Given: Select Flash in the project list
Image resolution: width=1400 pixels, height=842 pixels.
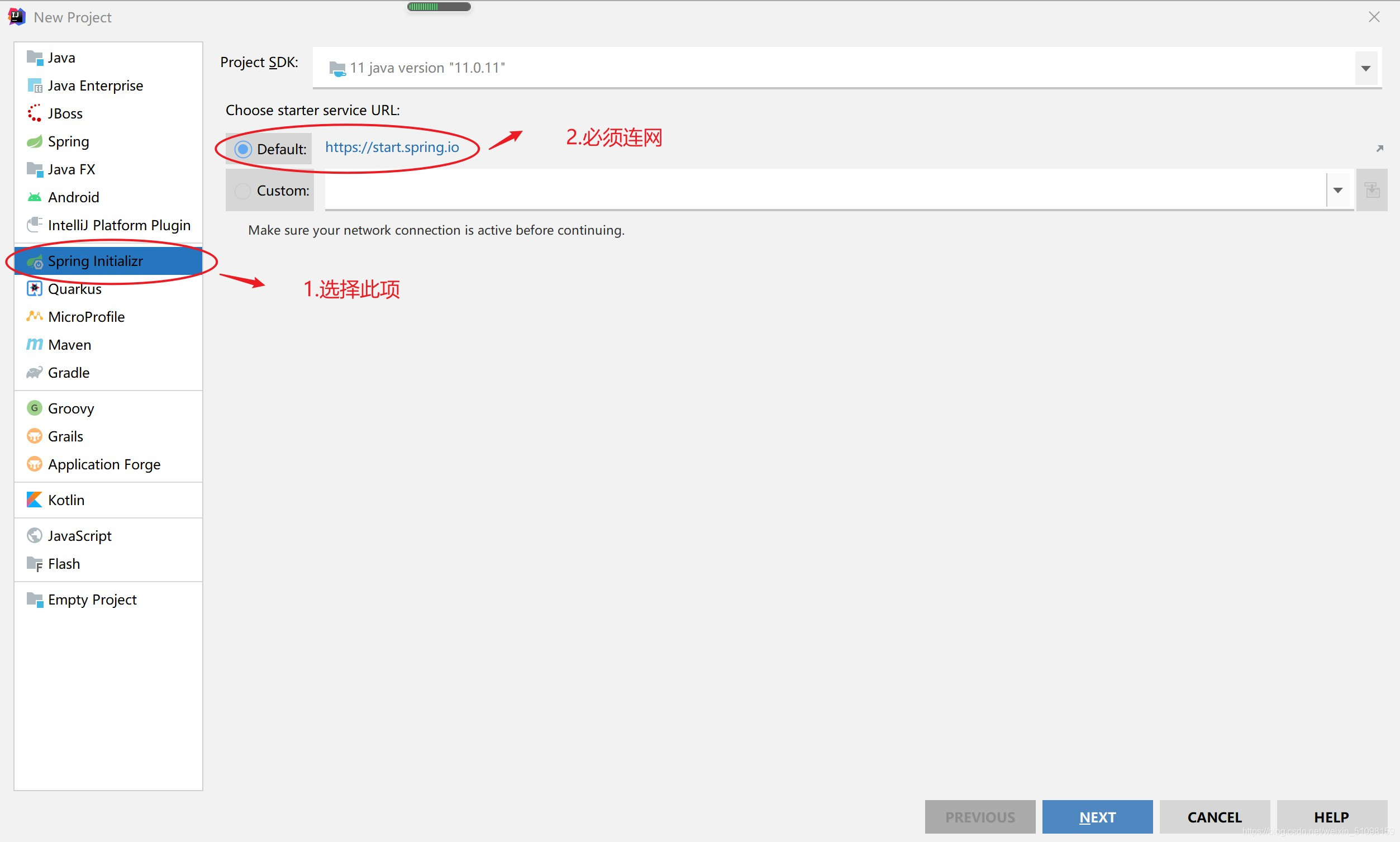Looking at the screenshot, I should [108, 564].
